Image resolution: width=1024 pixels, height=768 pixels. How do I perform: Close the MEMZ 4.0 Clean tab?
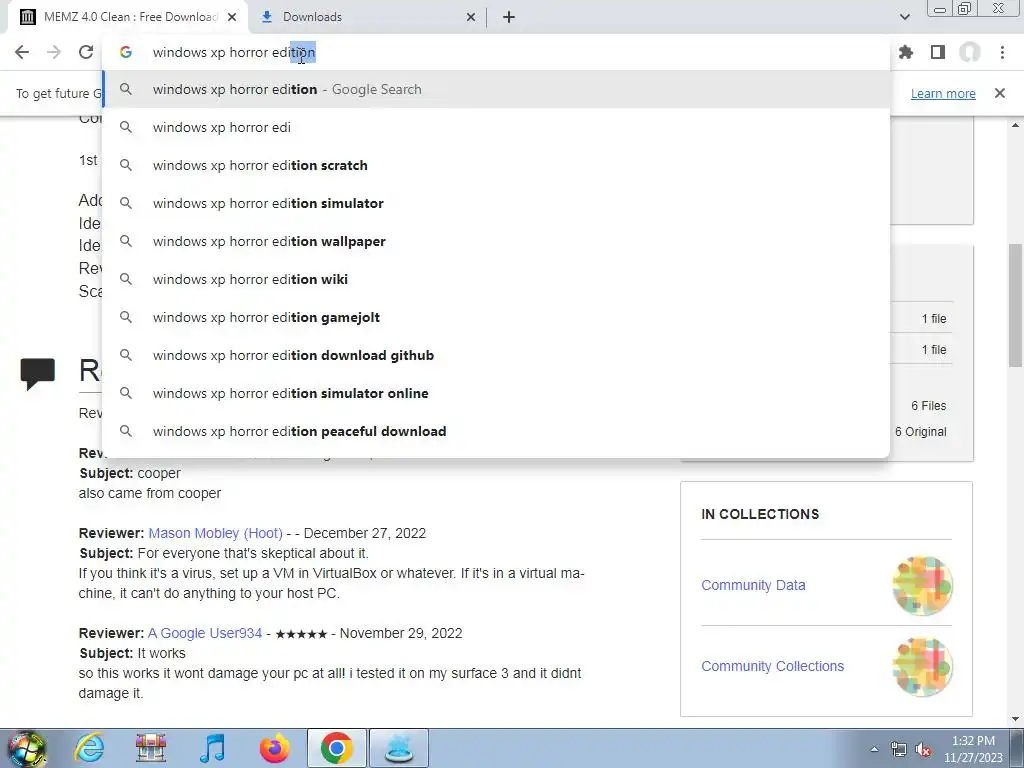(x=232, y=17)
